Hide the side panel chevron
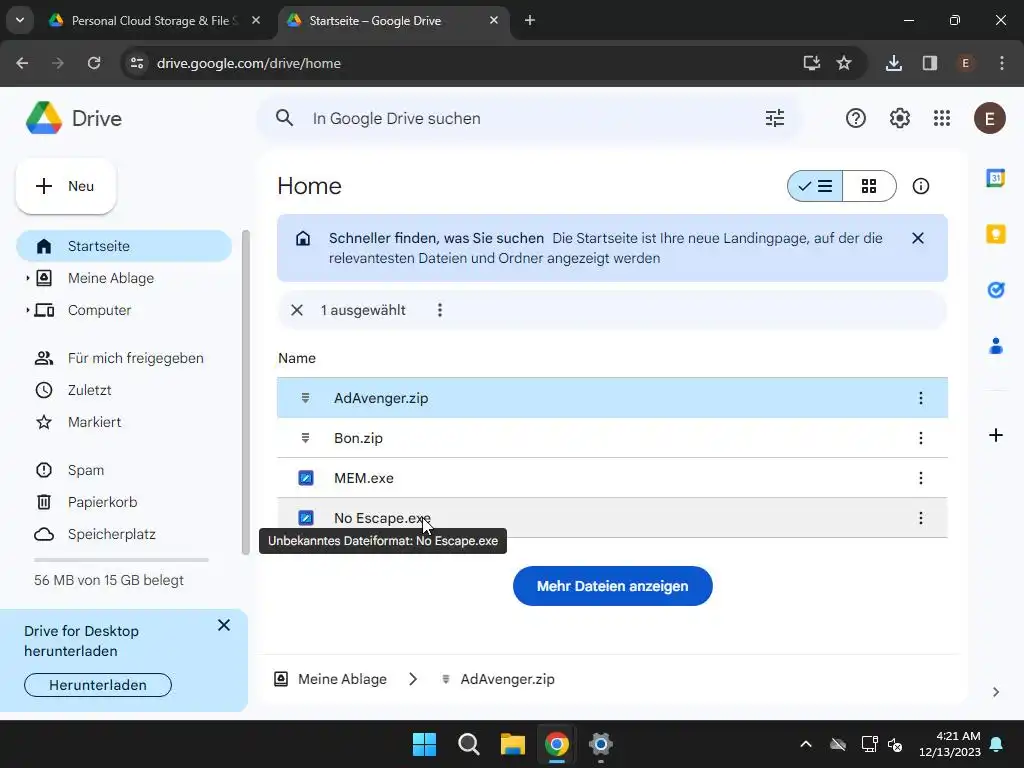The height and width of the screenshot is (768, 1024). coord(995,692)
